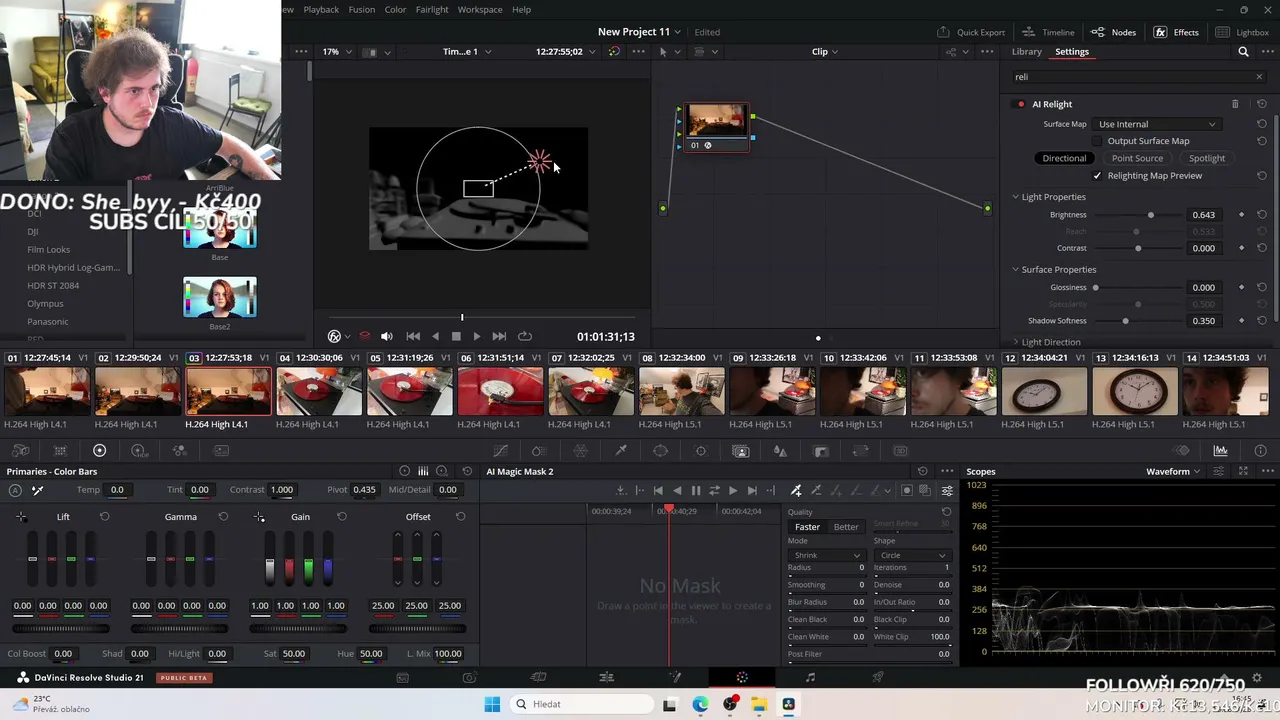
Task: Pick white point with Gain picker
Action: click(259, 517)
